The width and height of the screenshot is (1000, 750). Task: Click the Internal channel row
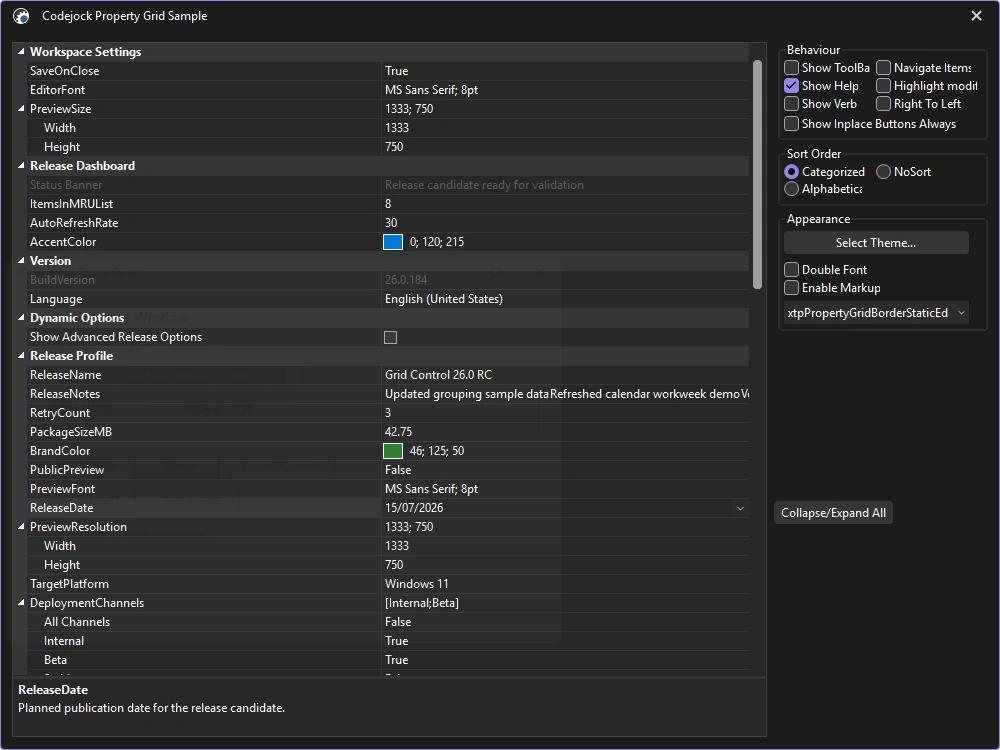pos(388,641)
